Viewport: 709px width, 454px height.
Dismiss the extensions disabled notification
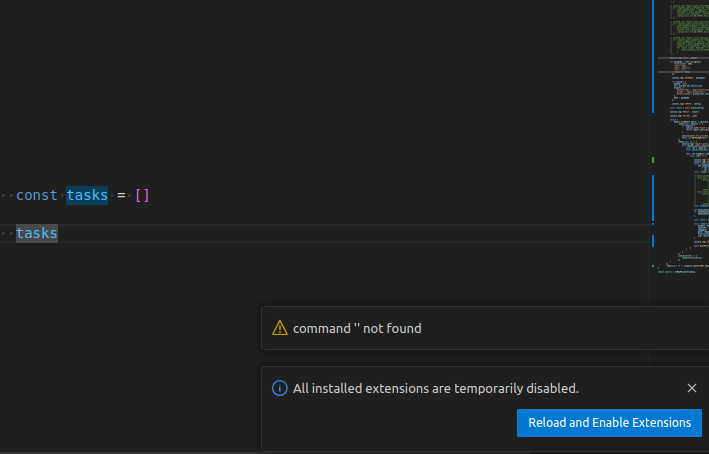click(x=692, y=388)
